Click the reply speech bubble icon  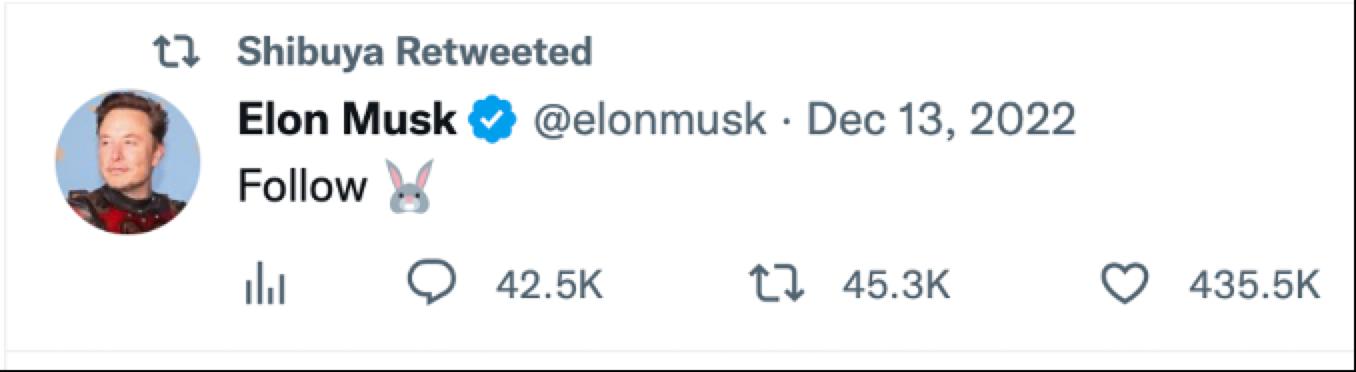click(x=433, y=286)
